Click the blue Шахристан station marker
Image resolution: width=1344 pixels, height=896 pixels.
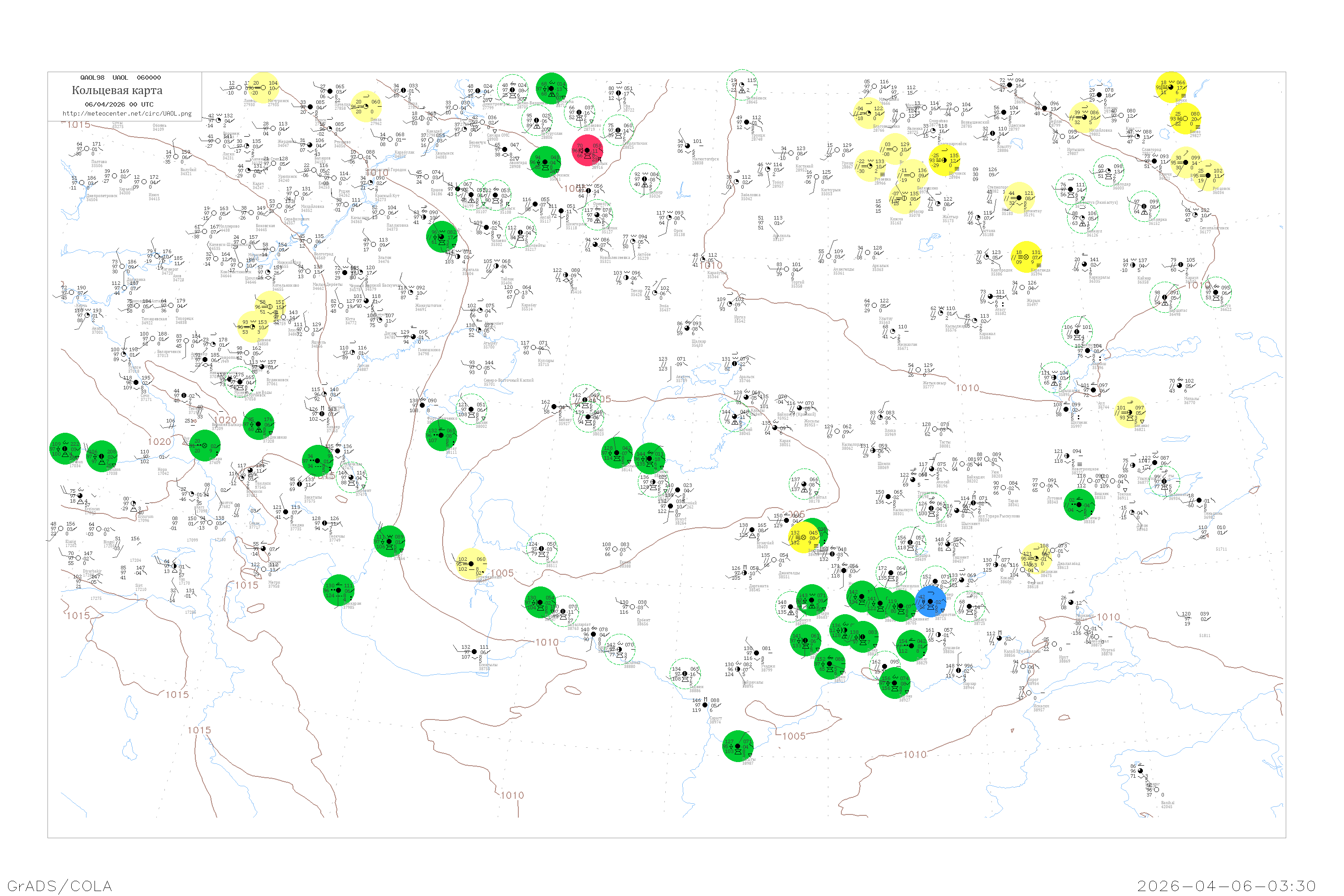930,601
